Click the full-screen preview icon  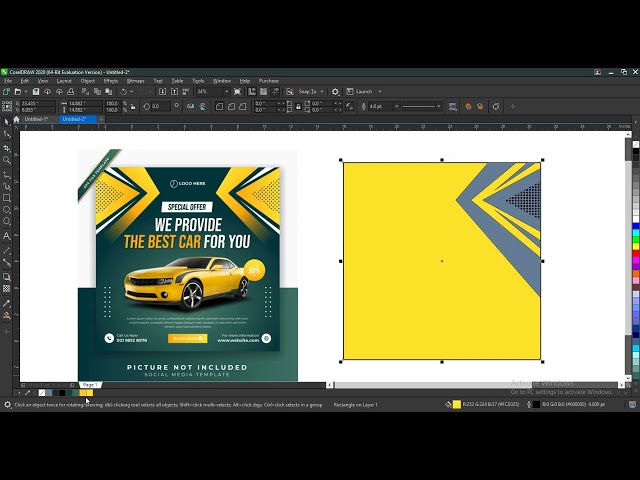[x=238, y=91]
